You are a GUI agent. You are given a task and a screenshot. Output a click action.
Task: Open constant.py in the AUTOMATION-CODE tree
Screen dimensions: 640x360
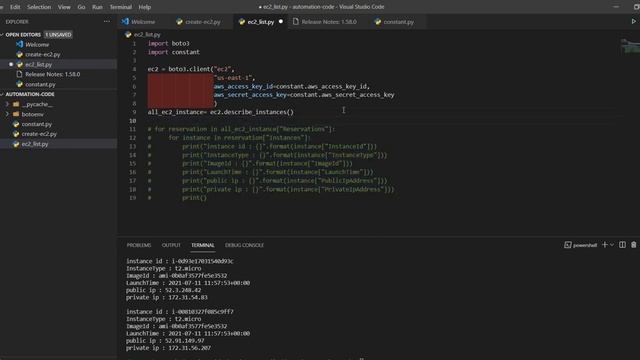coord(36,124)
